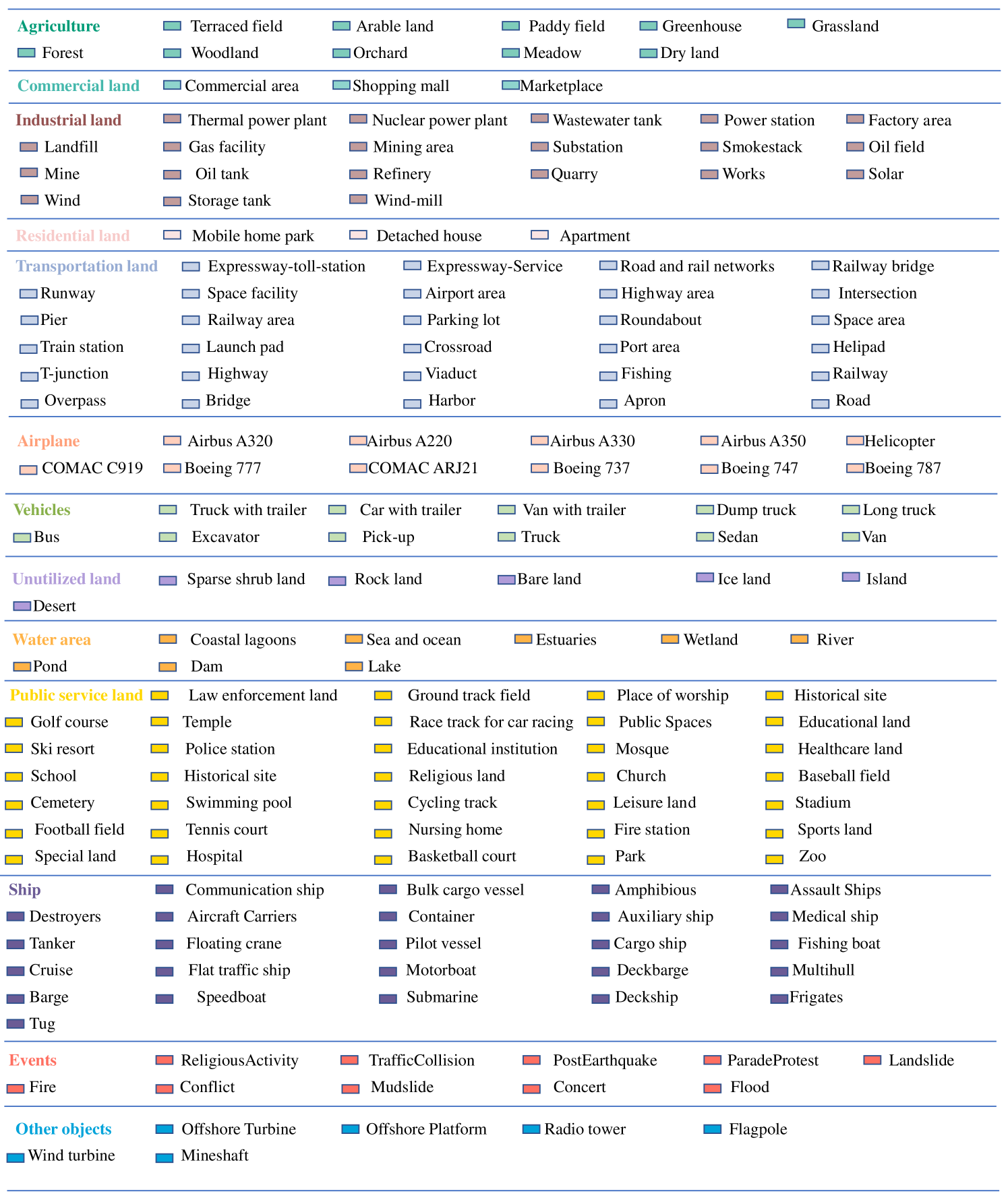This screenshot has height=1202, width=1008.
Task: Click the Communication ship swatch
Action: (165, 889)
